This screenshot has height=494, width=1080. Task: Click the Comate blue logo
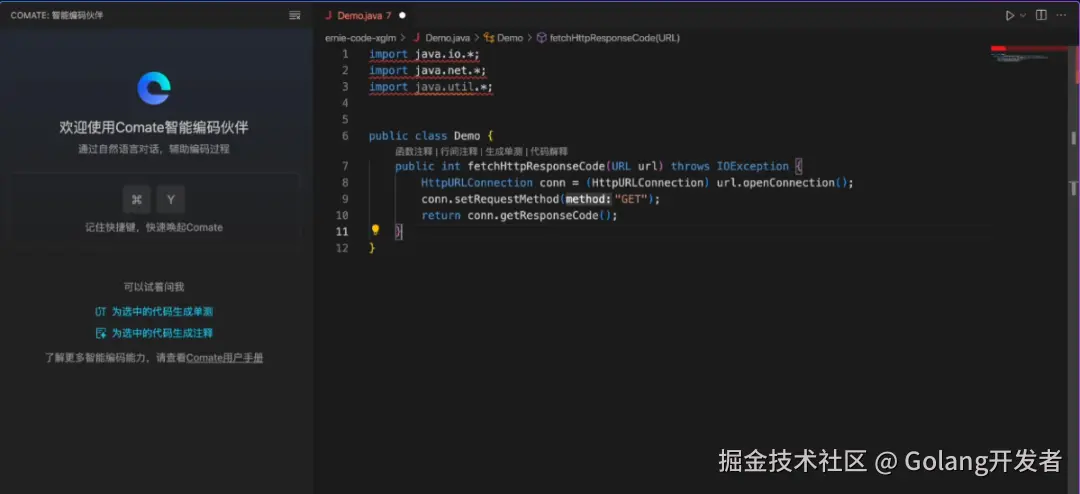(154, 88)
